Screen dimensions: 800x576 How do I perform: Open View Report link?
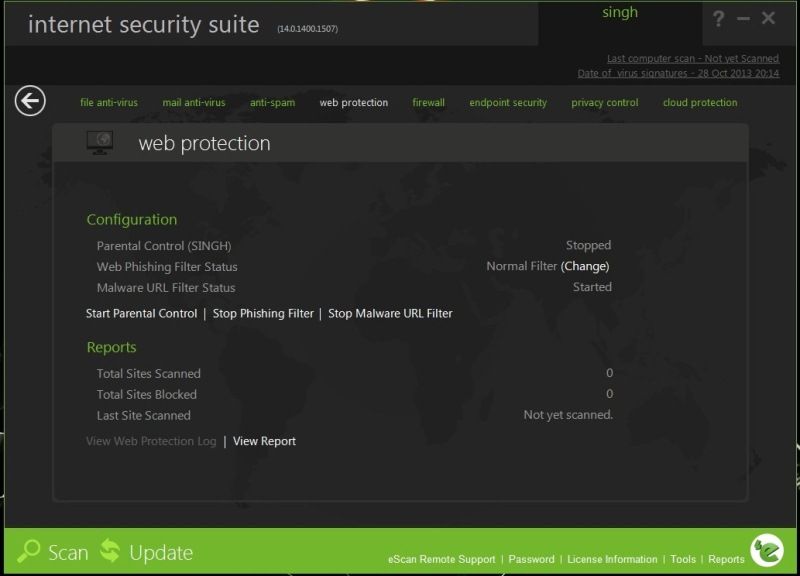click(x=264, y=441)
